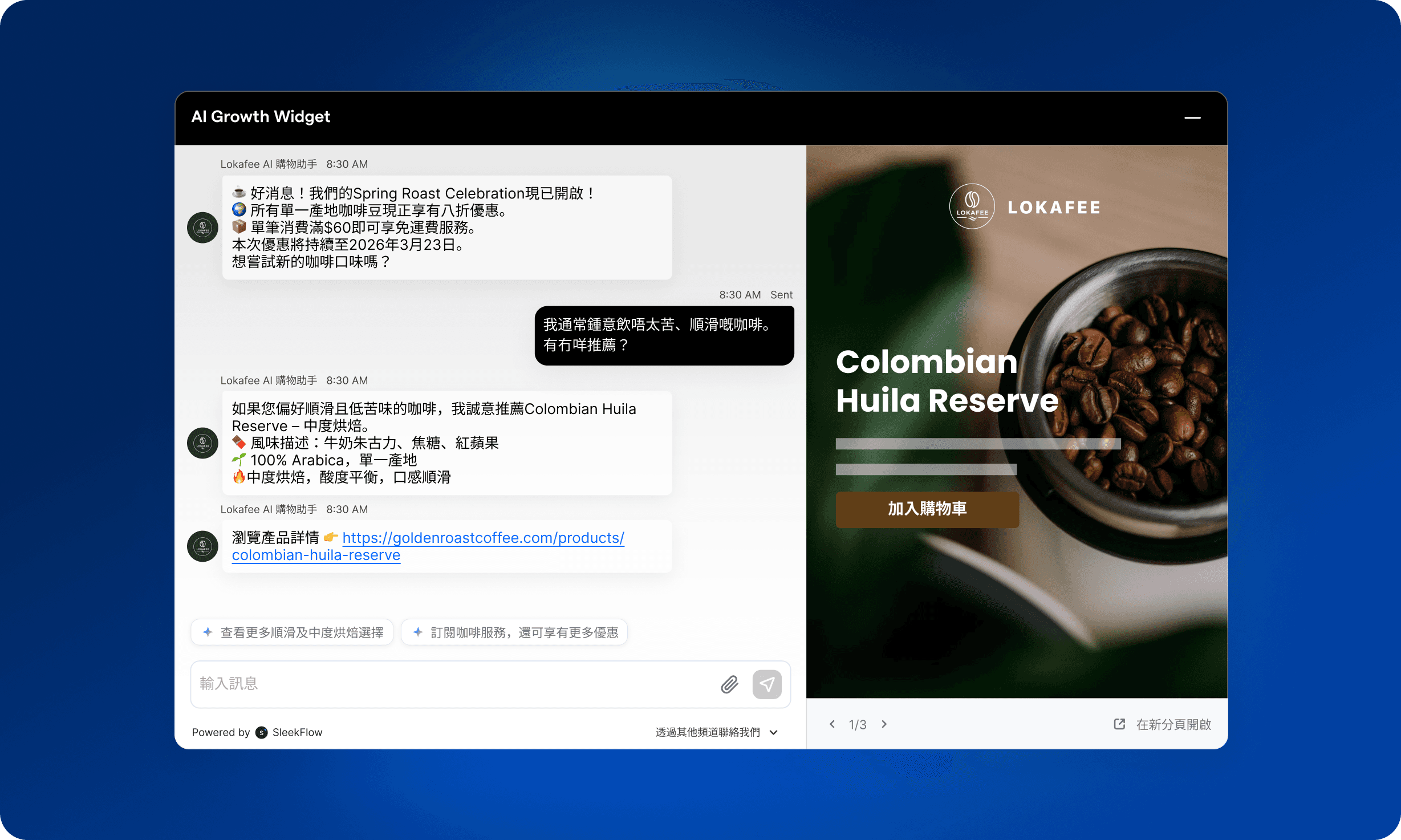Image resolution: width=1401 pixels, height=840 pixels.
Task: Select the 查看更多順滑及中度烘焙選擇 suggestion chip
Action: pos(292,632)
